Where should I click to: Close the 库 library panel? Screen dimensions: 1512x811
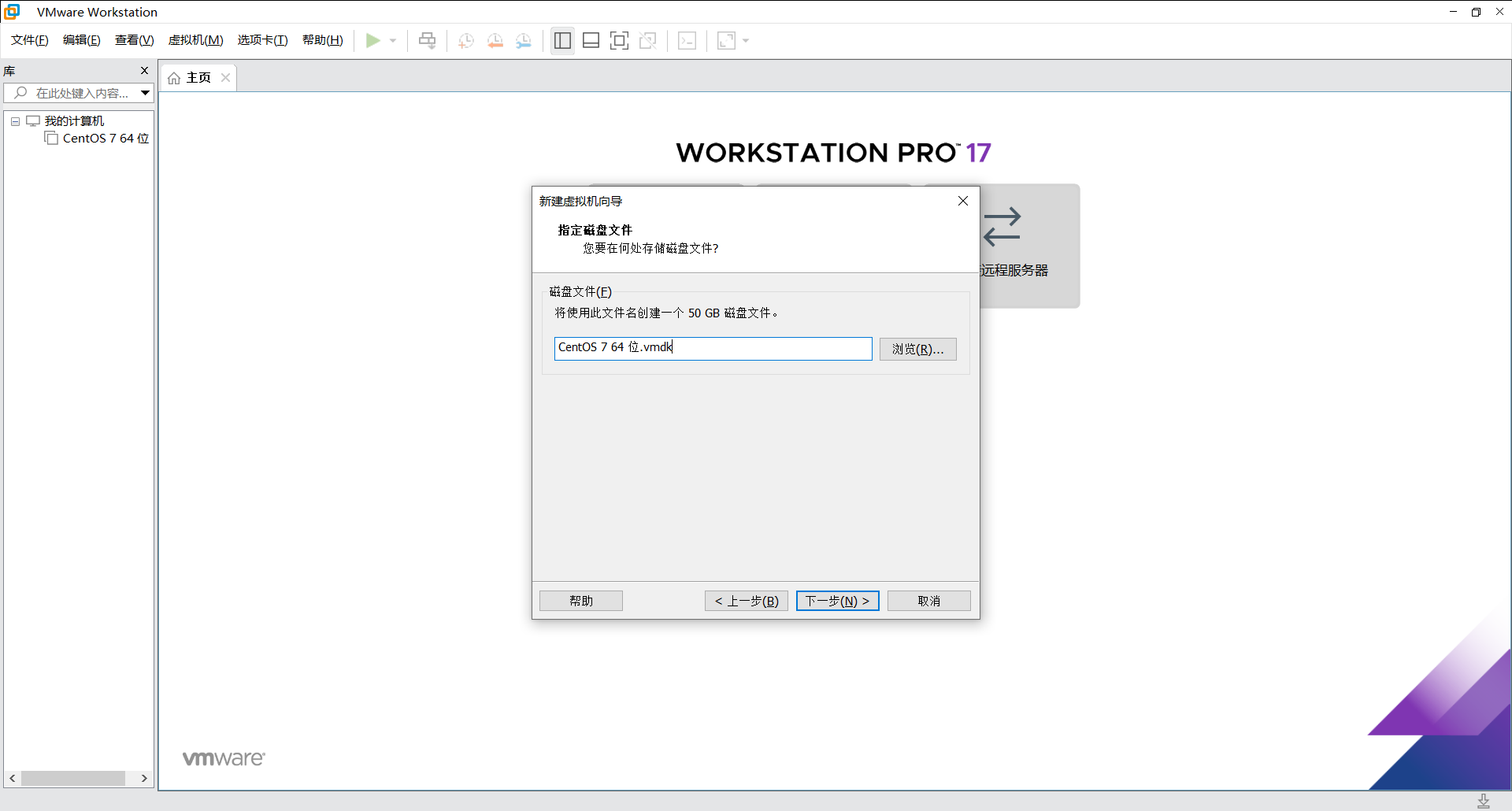pyautogui.click(x=144, y=71)
